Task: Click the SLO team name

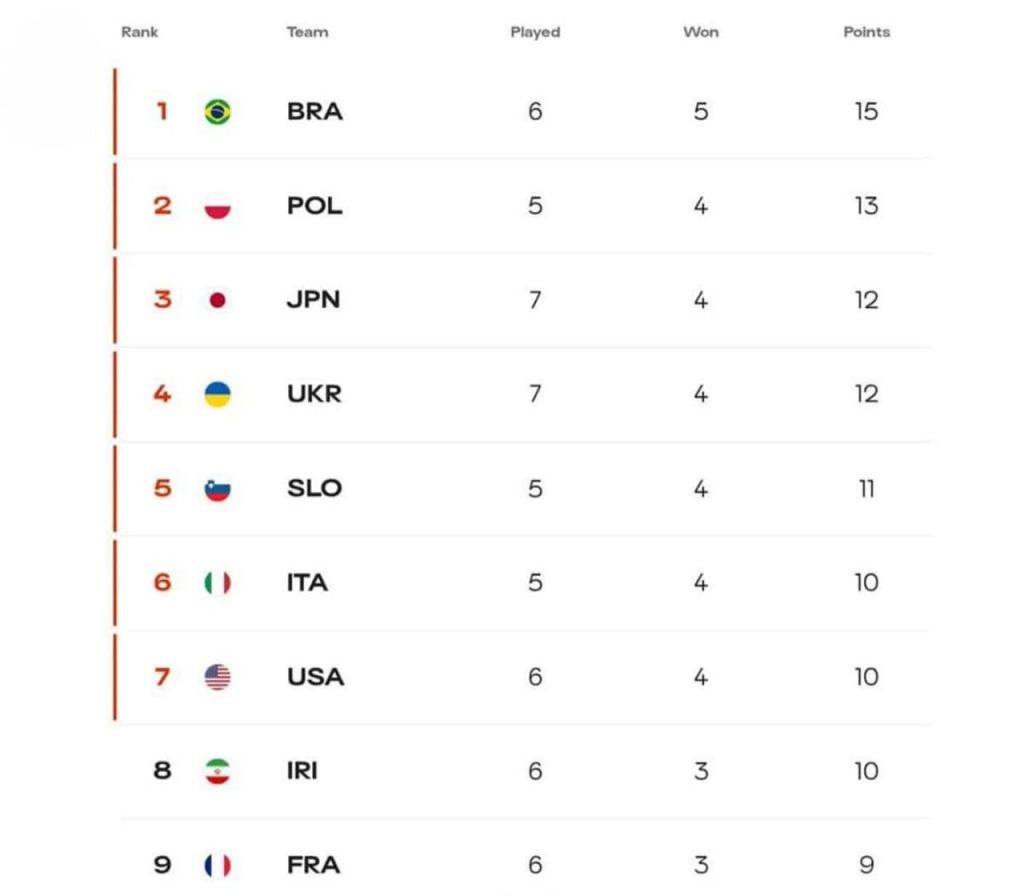Action: click(315, 488)
